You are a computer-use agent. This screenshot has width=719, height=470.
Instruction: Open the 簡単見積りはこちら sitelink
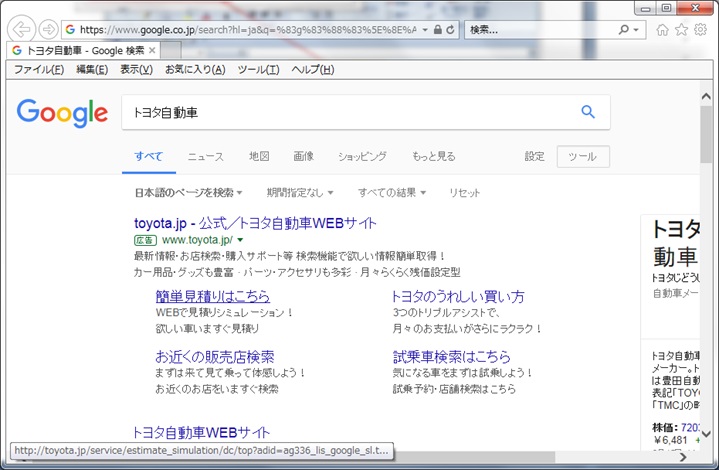coord(213,297)
